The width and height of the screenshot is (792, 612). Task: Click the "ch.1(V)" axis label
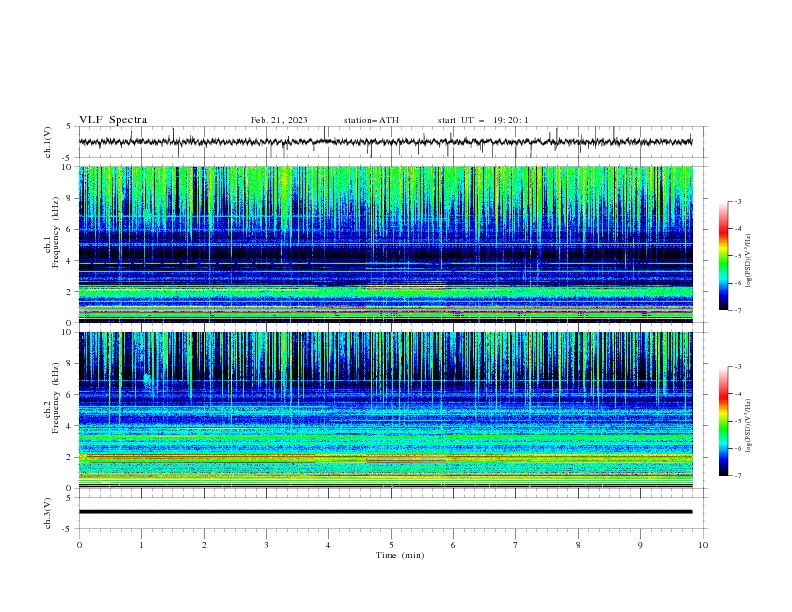(x=48, y=142)
